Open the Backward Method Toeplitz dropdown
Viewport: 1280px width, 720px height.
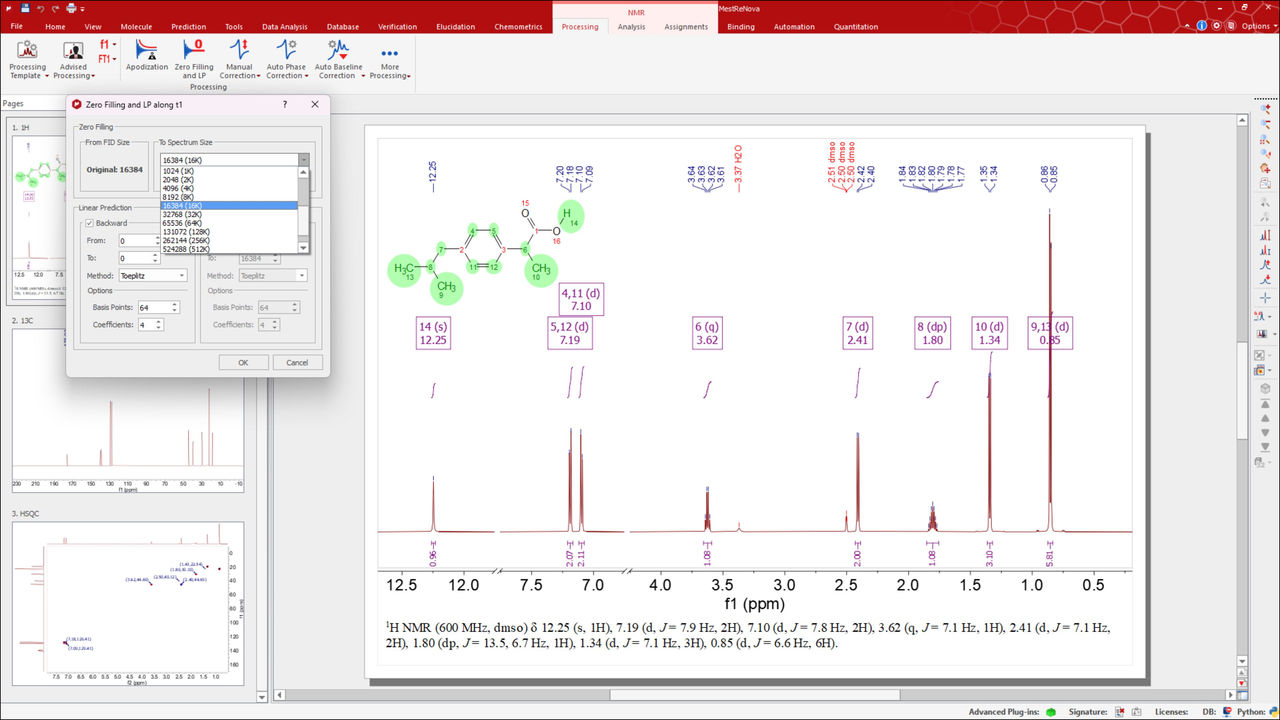152,275
